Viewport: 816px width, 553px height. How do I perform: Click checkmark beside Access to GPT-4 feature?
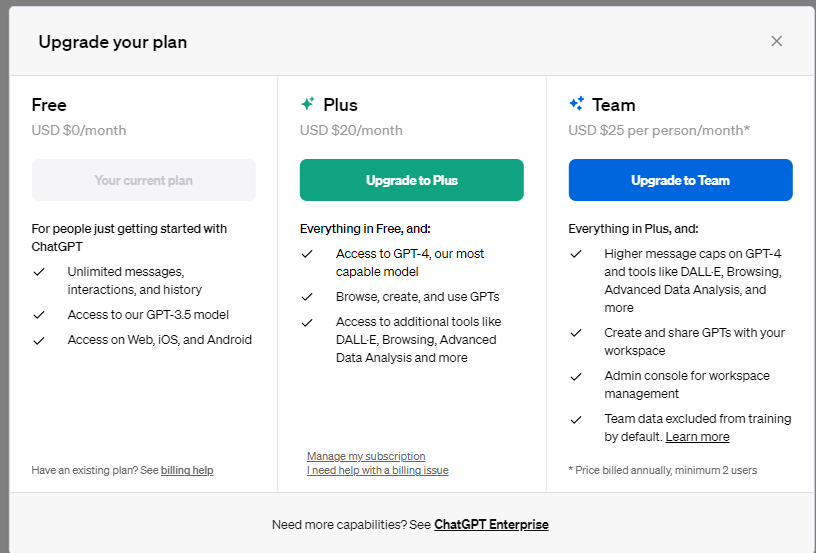[308, 254]
